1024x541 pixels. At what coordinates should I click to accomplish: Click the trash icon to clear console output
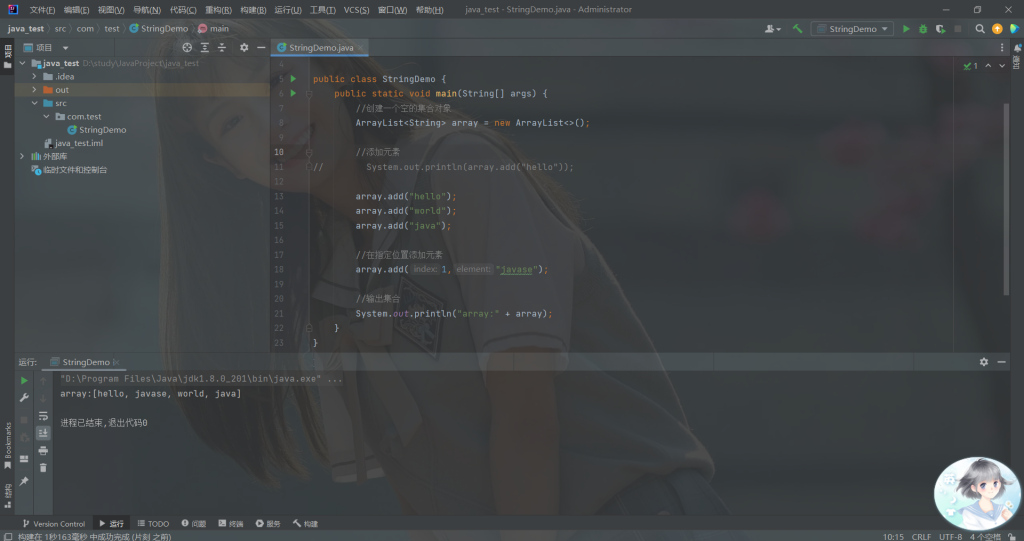(x=43, y=467)
